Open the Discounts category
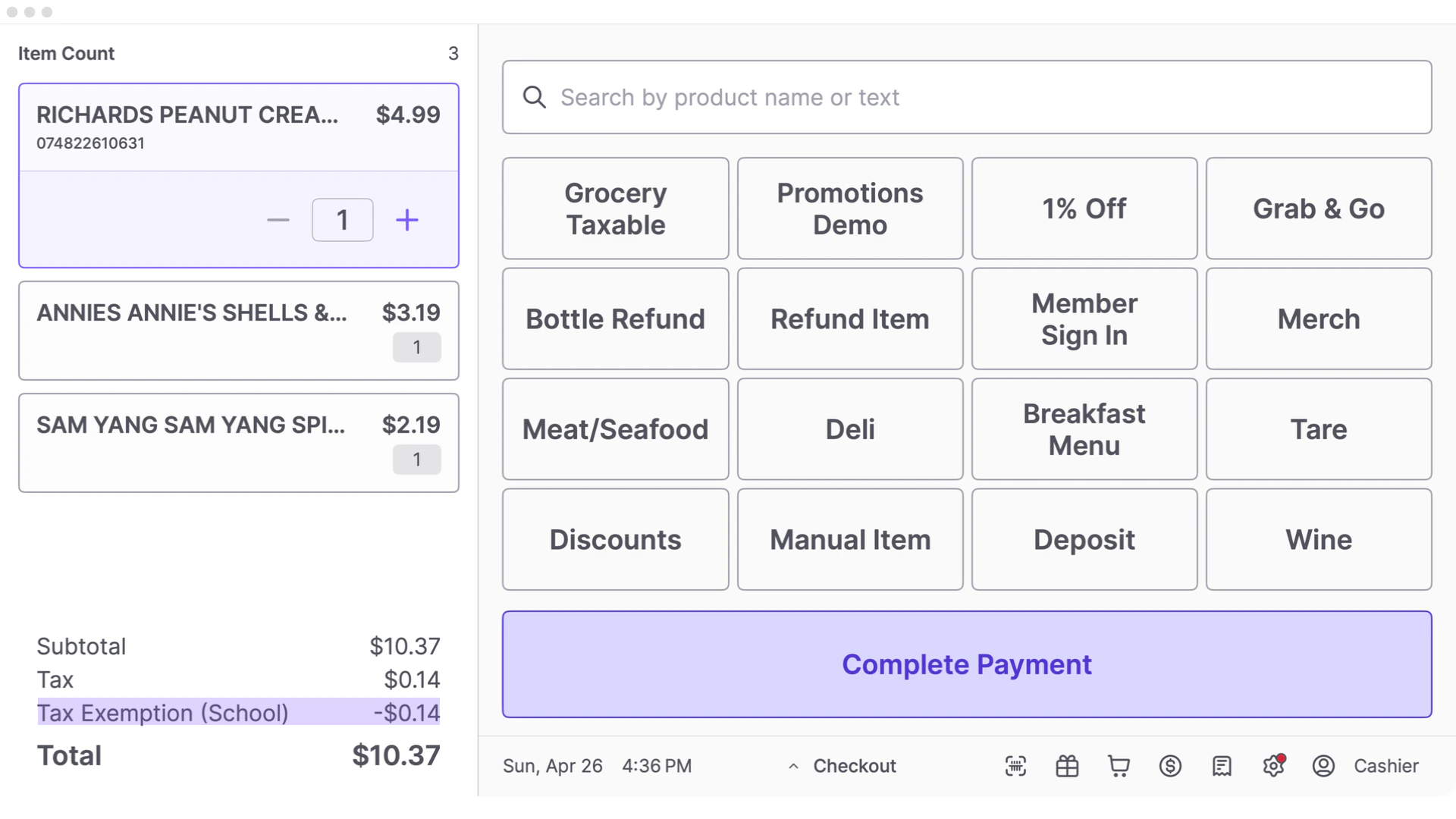The height and width of the screenshot is (819, 1456). (615, 539)
